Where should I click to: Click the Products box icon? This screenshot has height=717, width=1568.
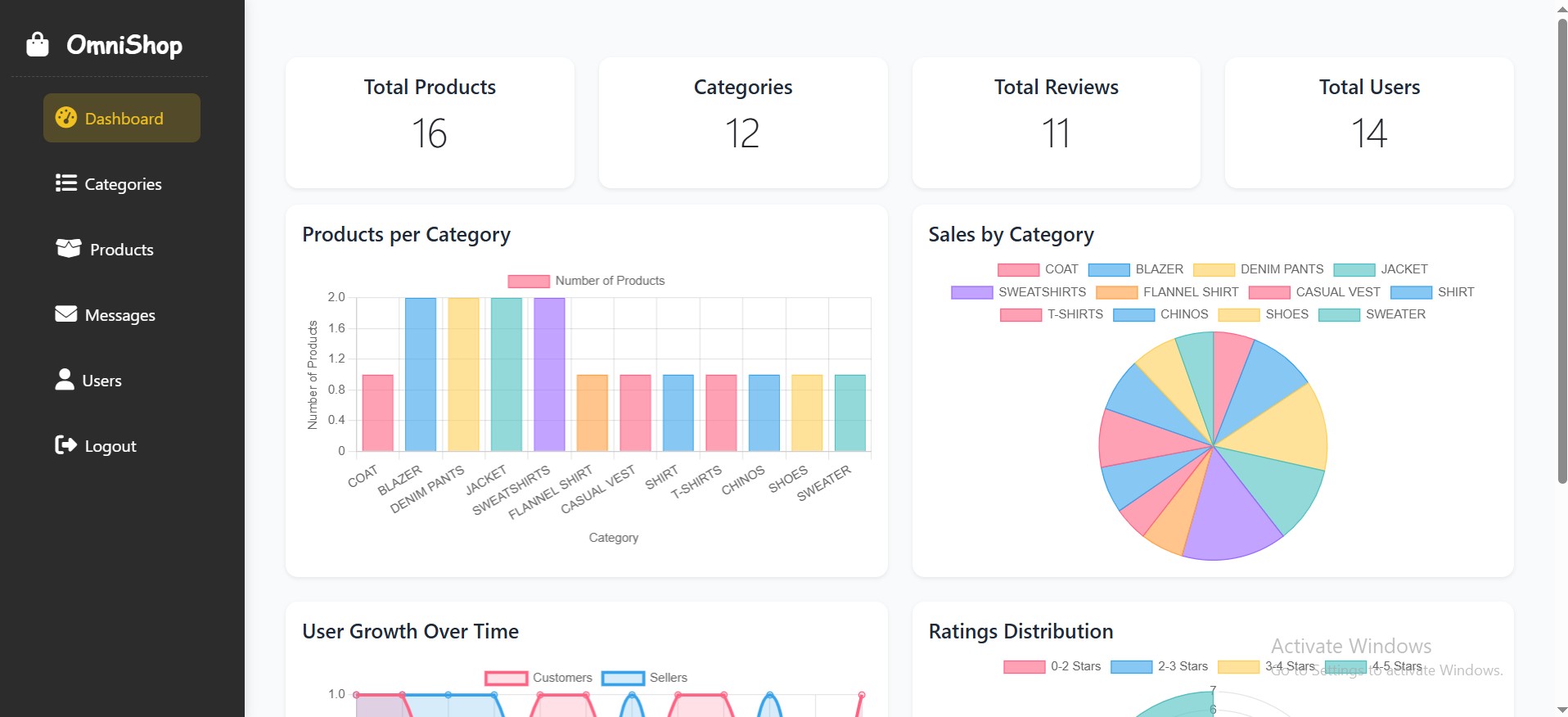coord(68,248)
